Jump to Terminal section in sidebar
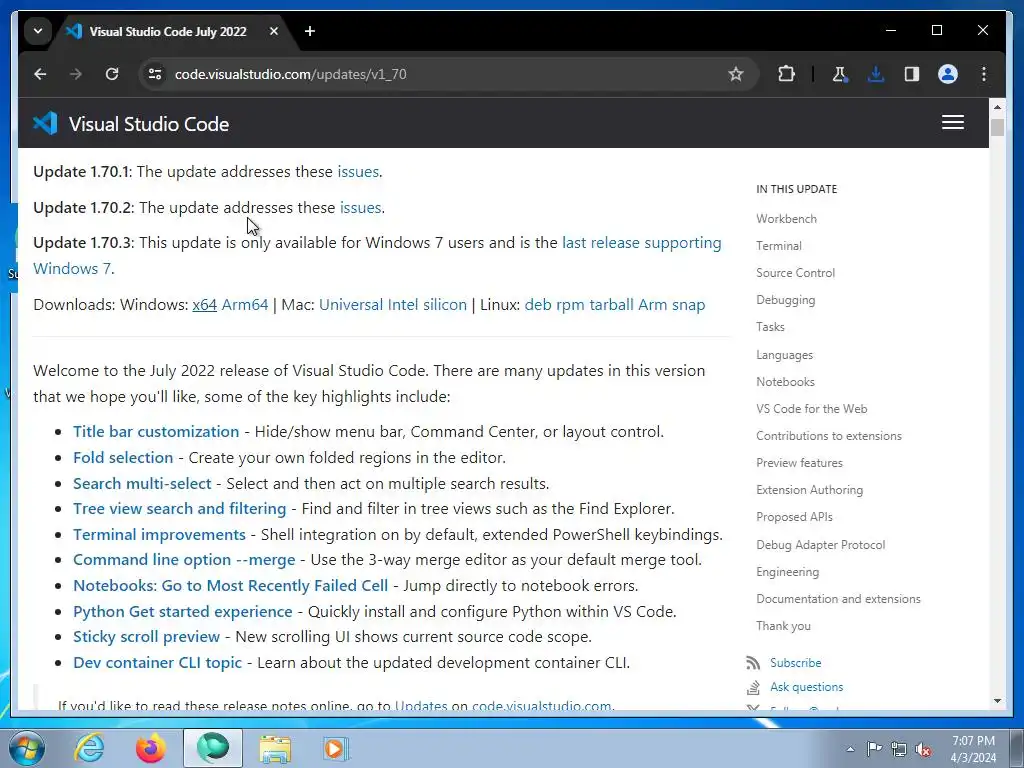This screenshot has height=768, width=1024. pyautogui.click(x=778, y=246)
